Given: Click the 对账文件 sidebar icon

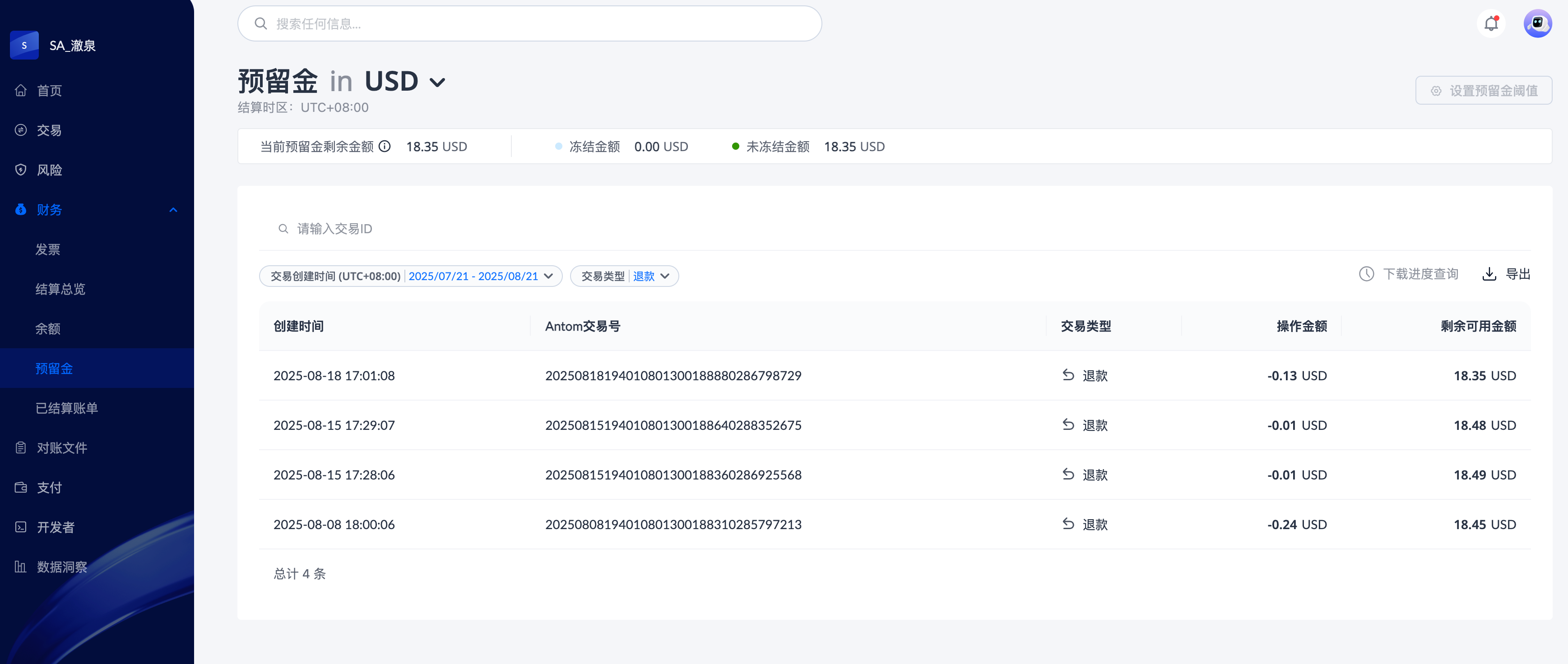Looking at the screenshot, I should click(x=21, y=448).
